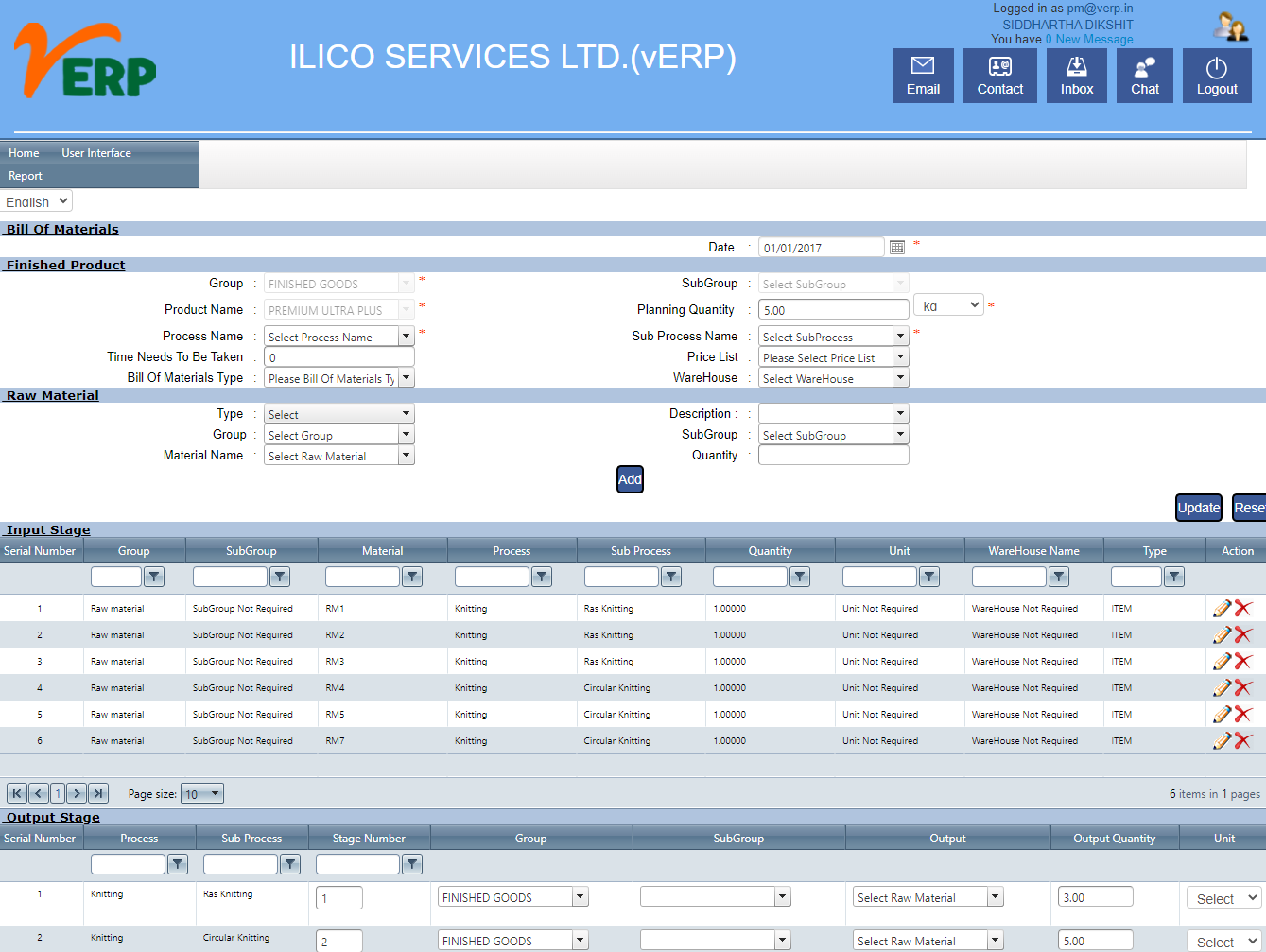Open the Bill Of Materials Type dropdown
This screenshot has width=1266, height=952.
tap(406, 377)
